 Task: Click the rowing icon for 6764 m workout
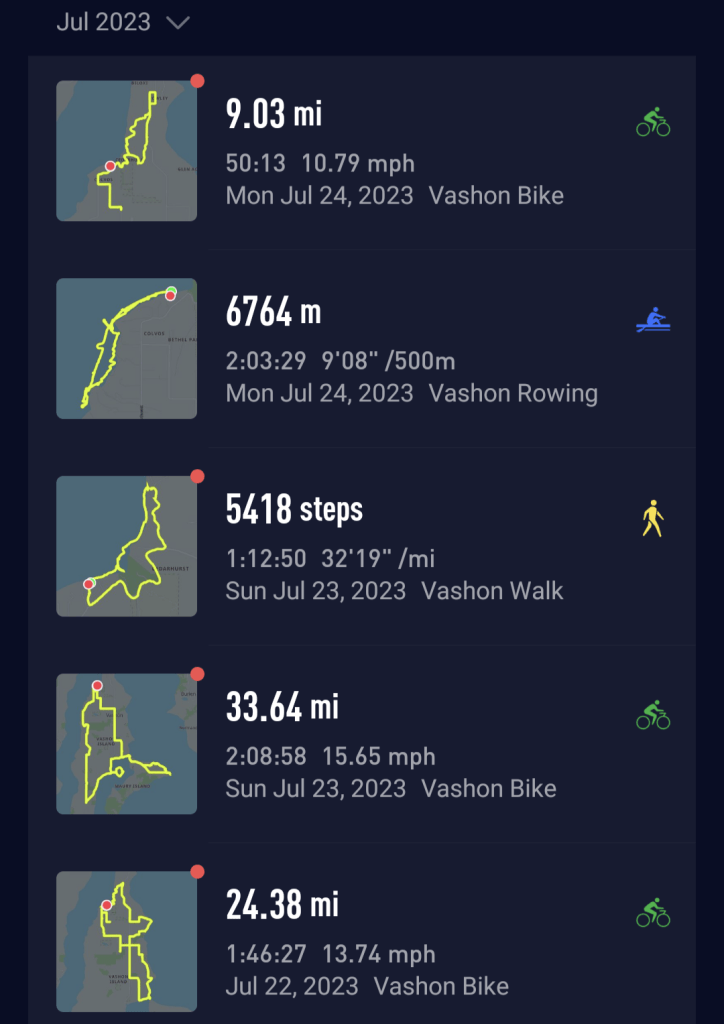point(653,321)
